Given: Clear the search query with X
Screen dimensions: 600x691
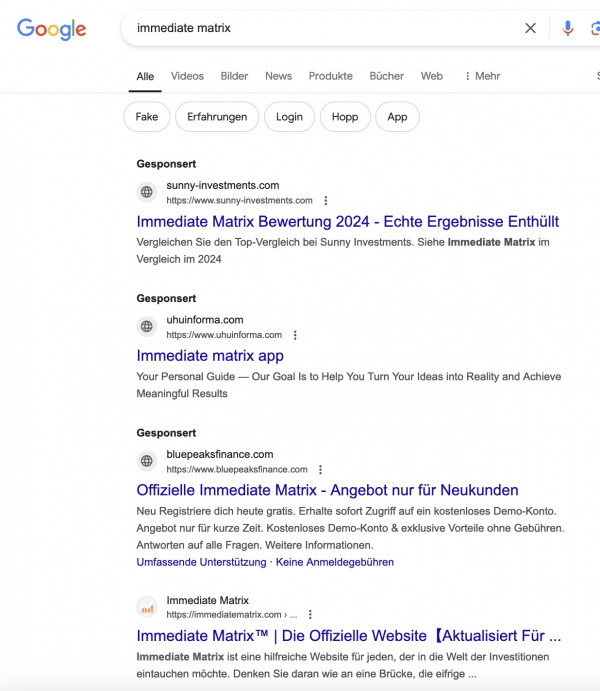Looking at the screenshot, I should [x=530, y=28].
